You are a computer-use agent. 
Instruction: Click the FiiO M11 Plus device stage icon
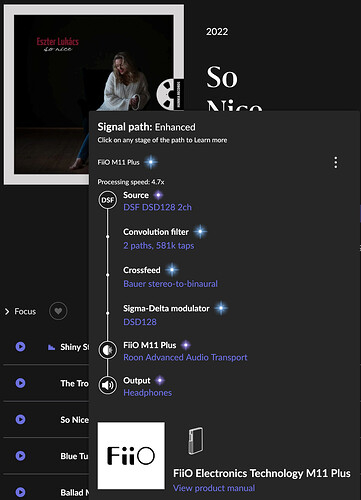coord(107,350)
